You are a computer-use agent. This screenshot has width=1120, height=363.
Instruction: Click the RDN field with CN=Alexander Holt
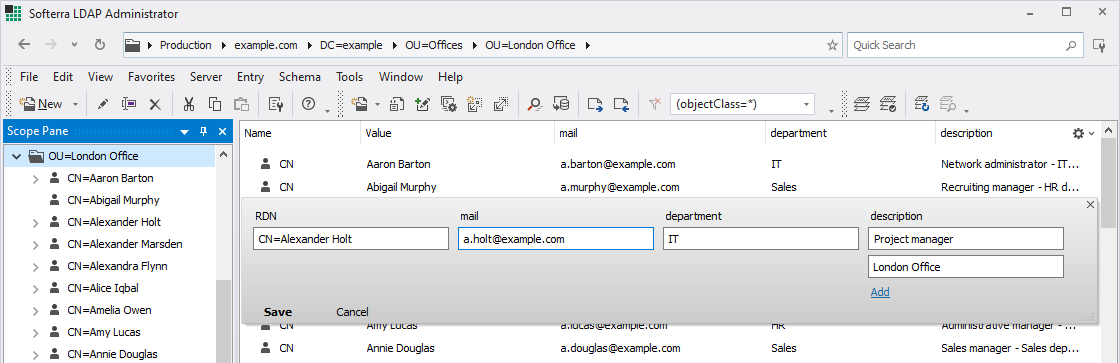(x=351, y=239)
